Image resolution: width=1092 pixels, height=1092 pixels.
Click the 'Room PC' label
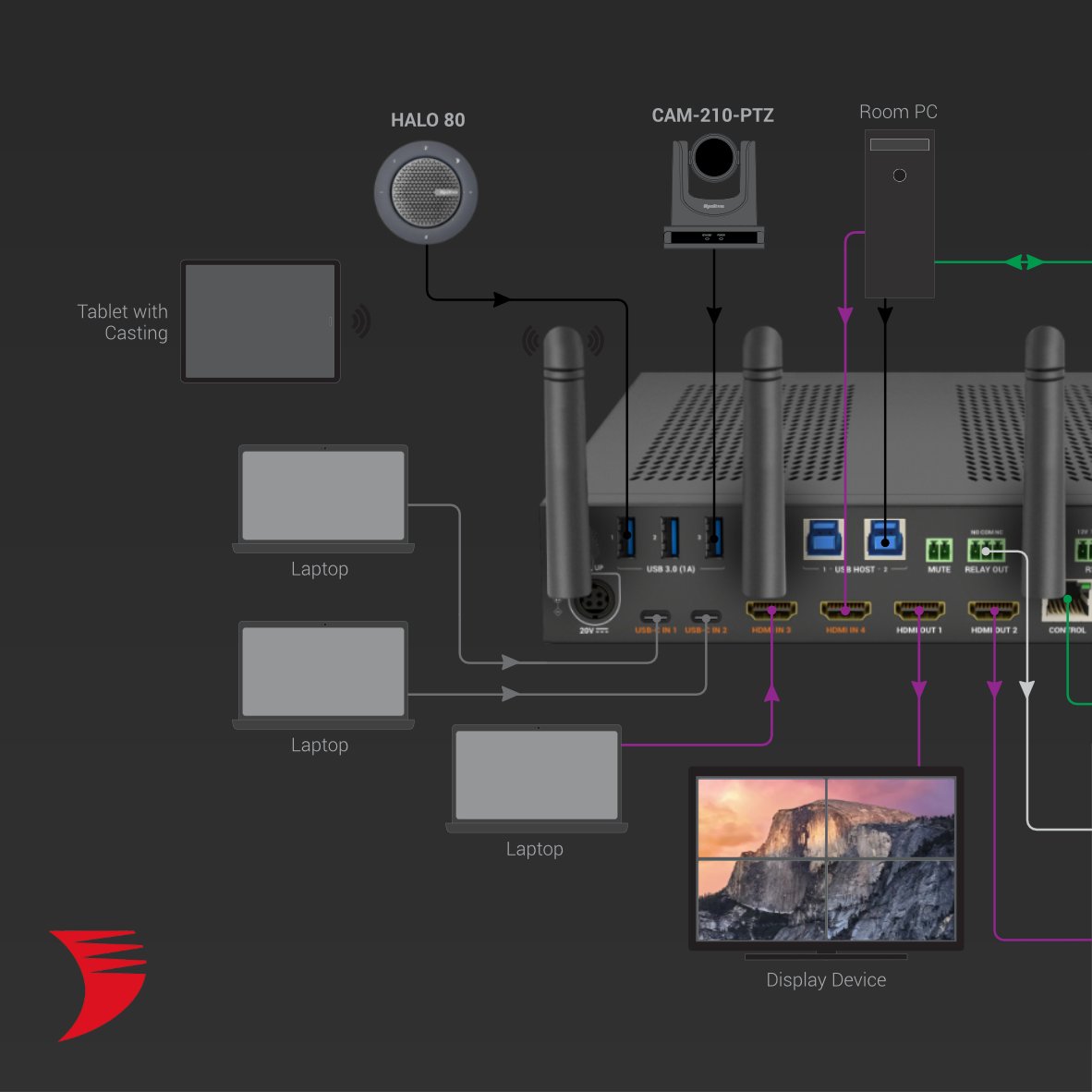[x=898, y=112]
